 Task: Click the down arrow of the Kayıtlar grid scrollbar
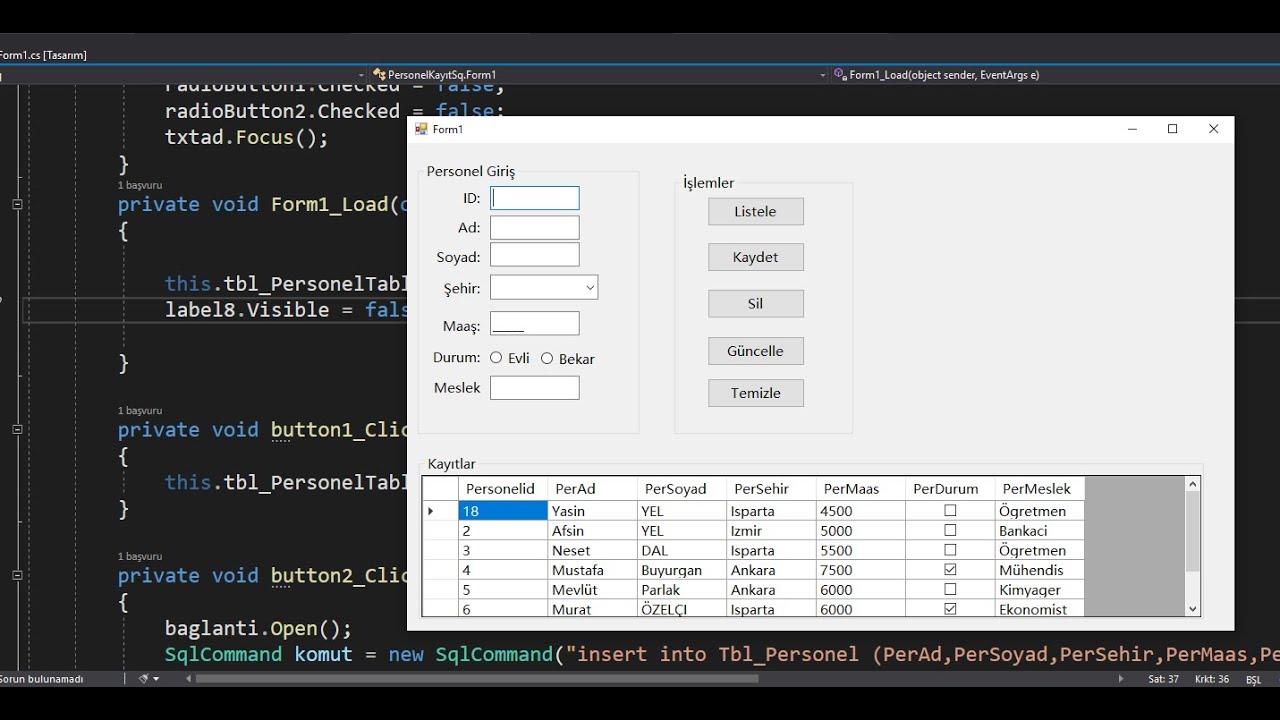tap(1192, 609)
